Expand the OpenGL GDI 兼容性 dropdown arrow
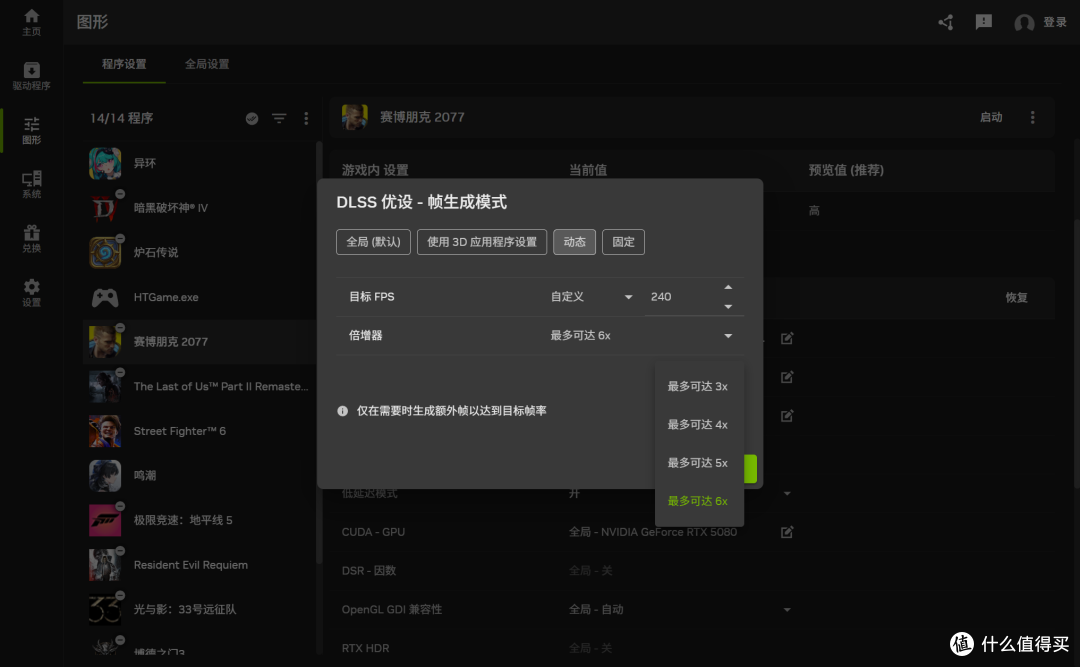The height and width of the screenshot is (667, 1080). point(787,610)
